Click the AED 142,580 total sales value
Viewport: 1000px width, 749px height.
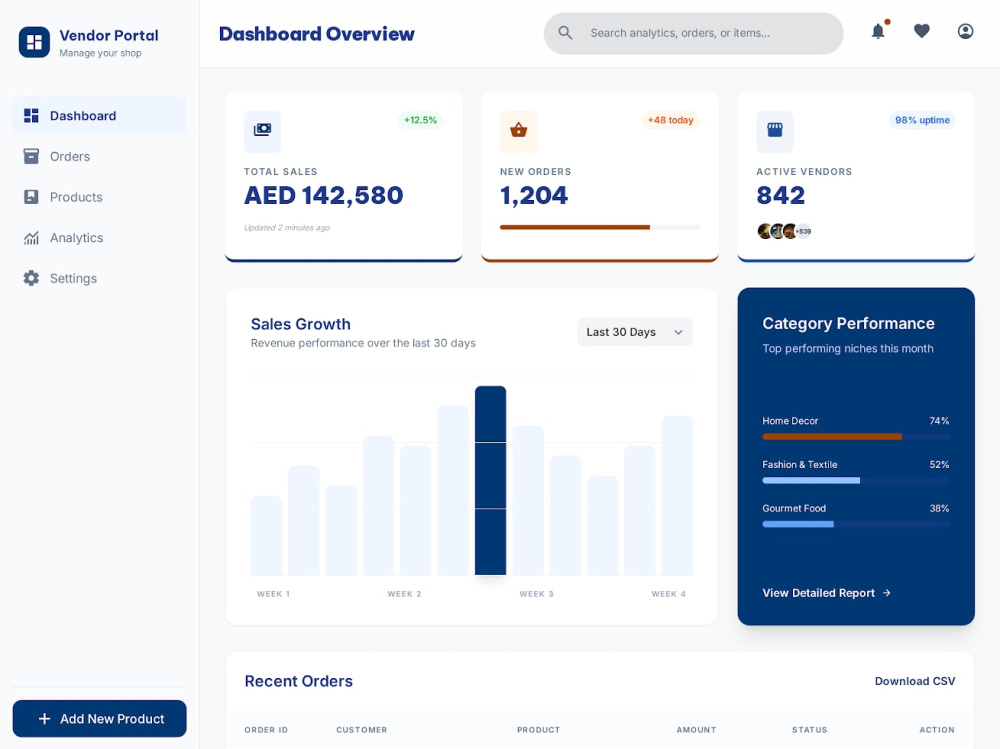tap(323, 195)
